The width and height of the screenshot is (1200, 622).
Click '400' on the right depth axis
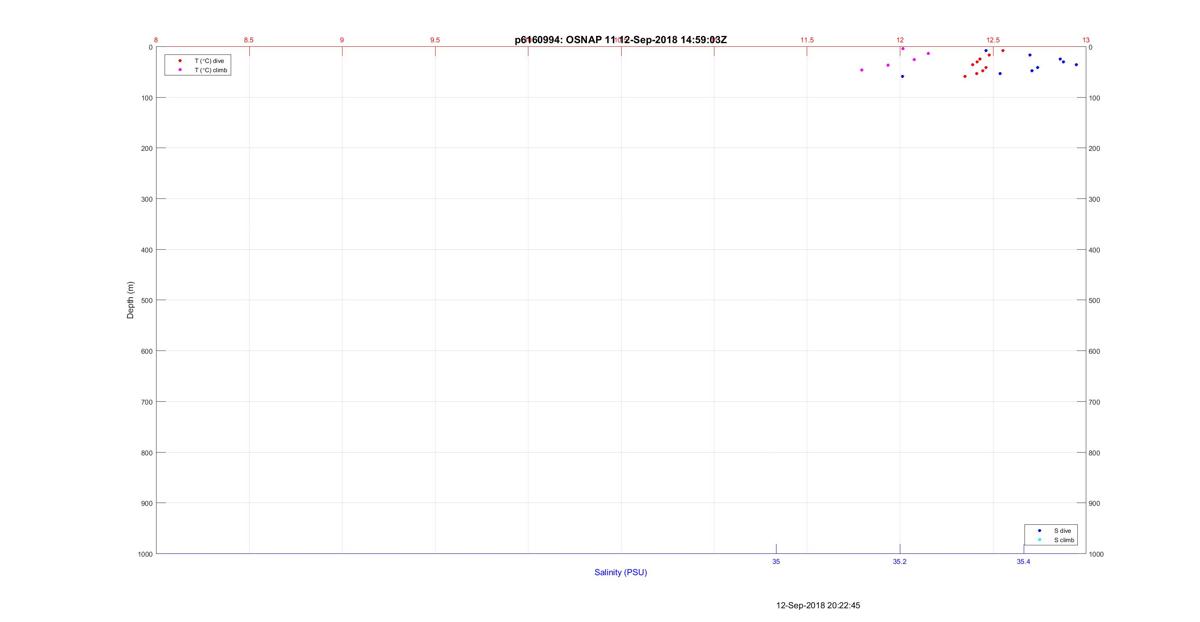[1094, 250]
